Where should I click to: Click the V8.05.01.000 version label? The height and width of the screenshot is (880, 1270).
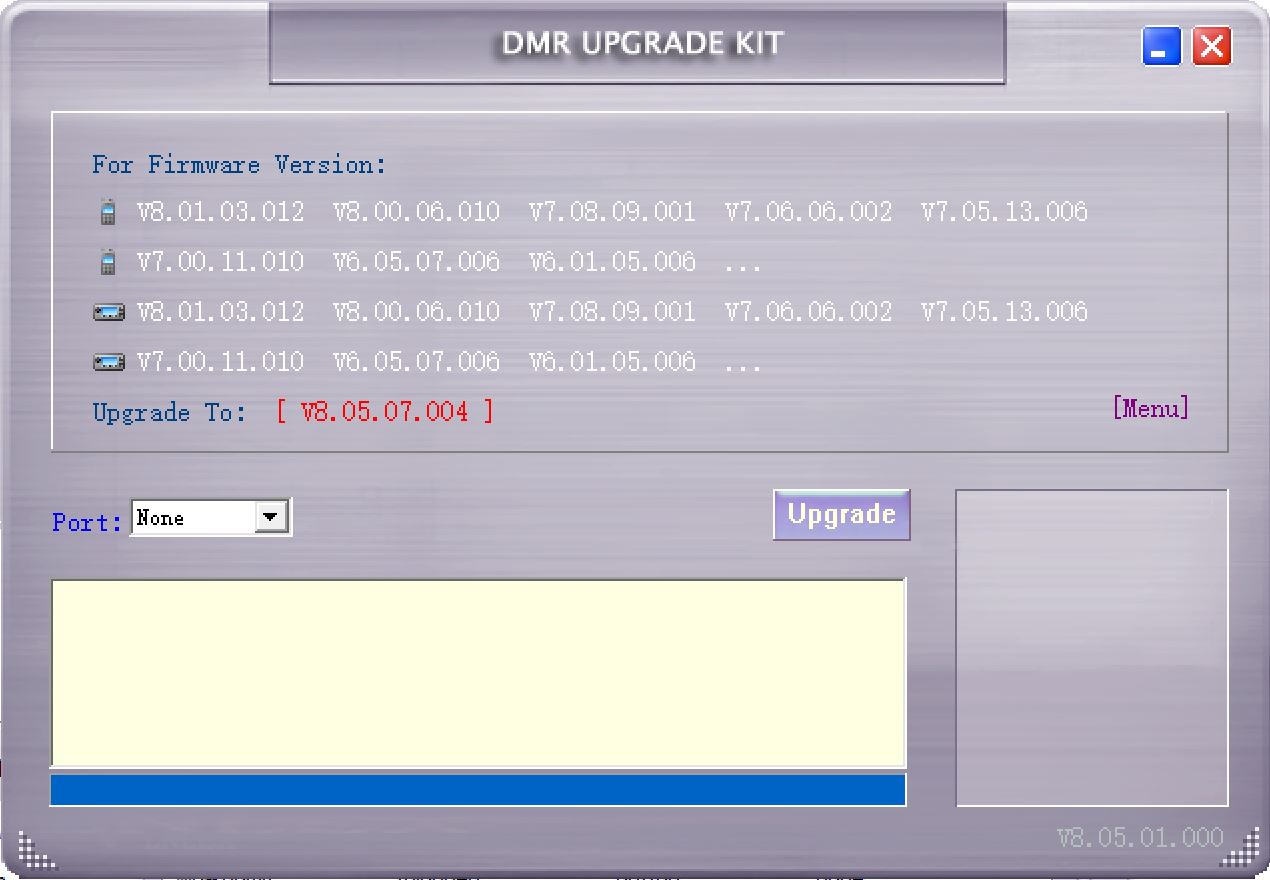click(x=1140, y=838)
